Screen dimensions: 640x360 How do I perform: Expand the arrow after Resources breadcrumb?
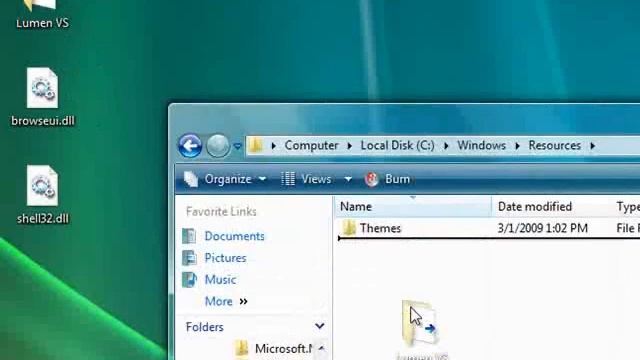coord(592,146)
